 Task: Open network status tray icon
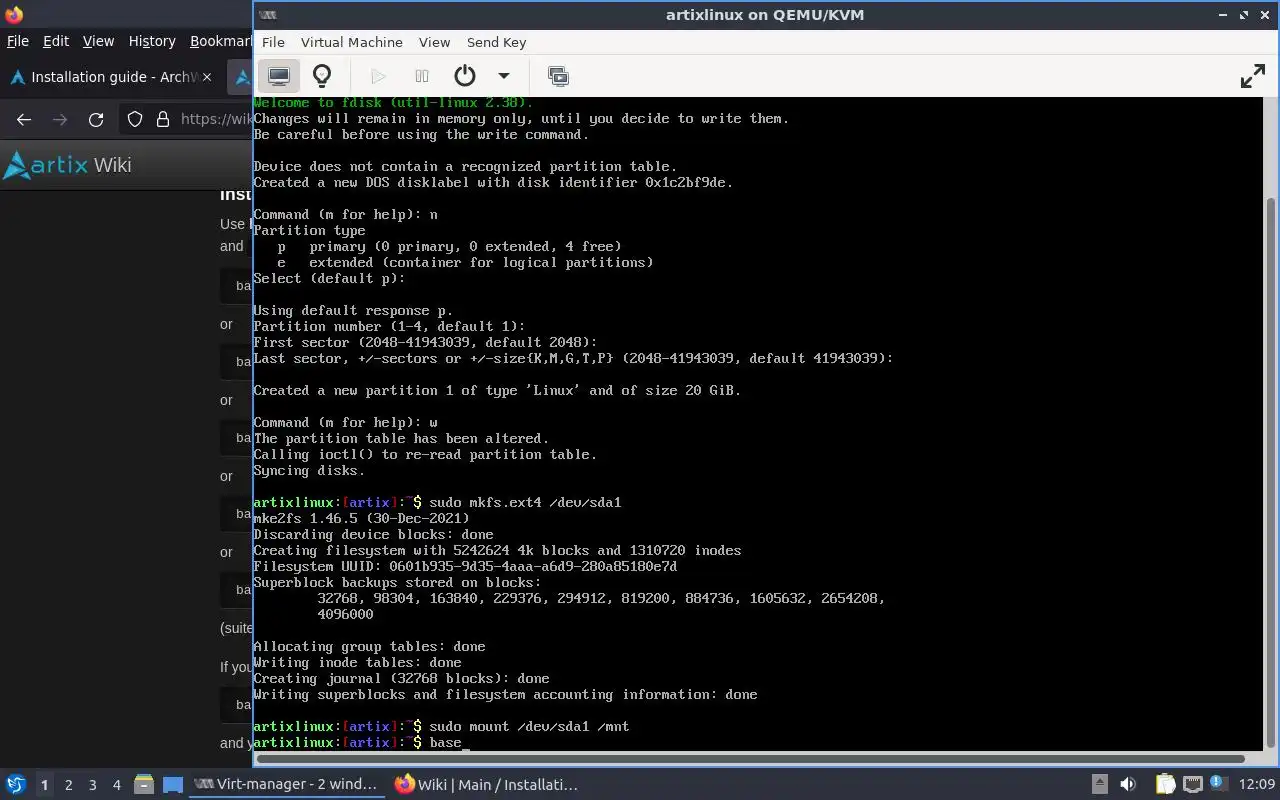pyautogui.click(x=1192, y=784)
